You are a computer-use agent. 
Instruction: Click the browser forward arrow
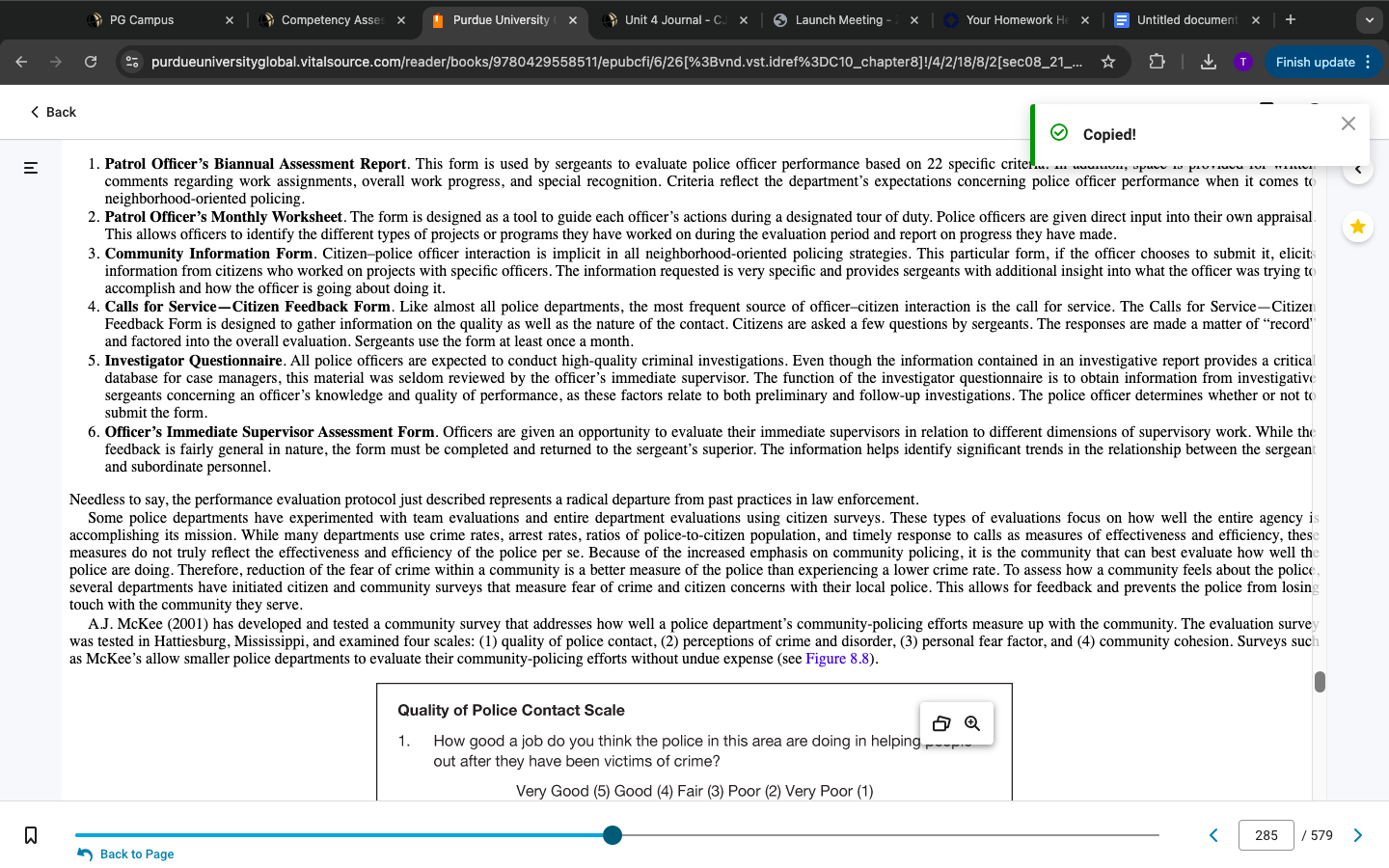[x=56, y=62]
